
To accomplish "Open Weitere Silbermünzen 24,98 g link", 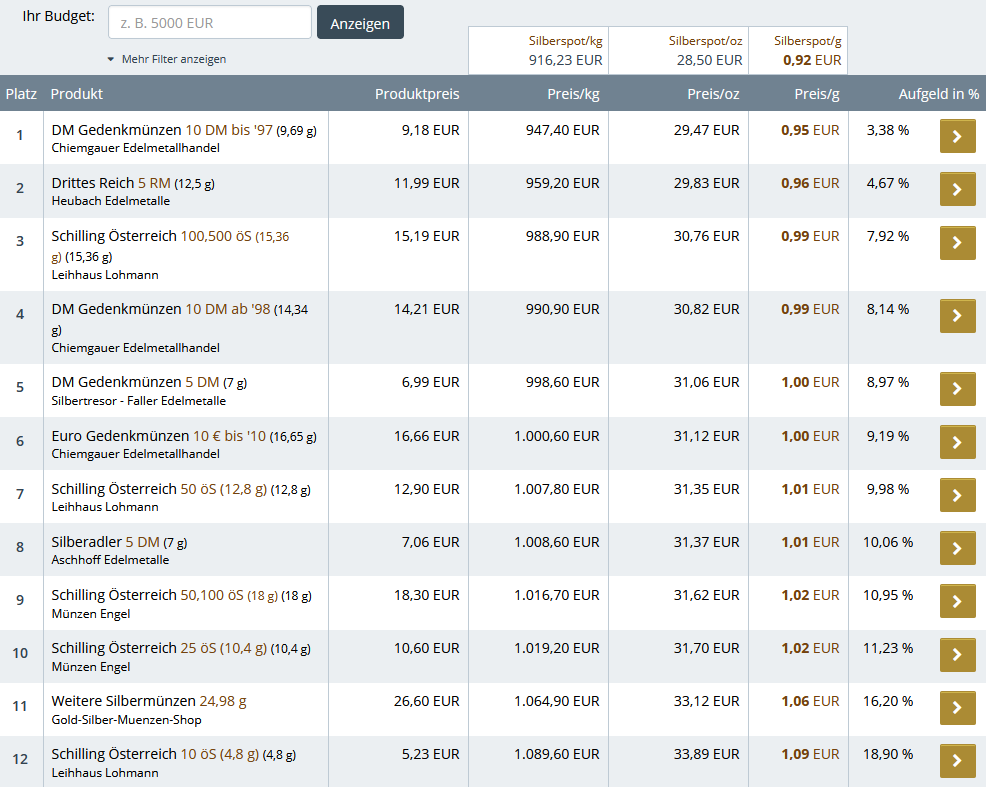I will coord(149,701).
